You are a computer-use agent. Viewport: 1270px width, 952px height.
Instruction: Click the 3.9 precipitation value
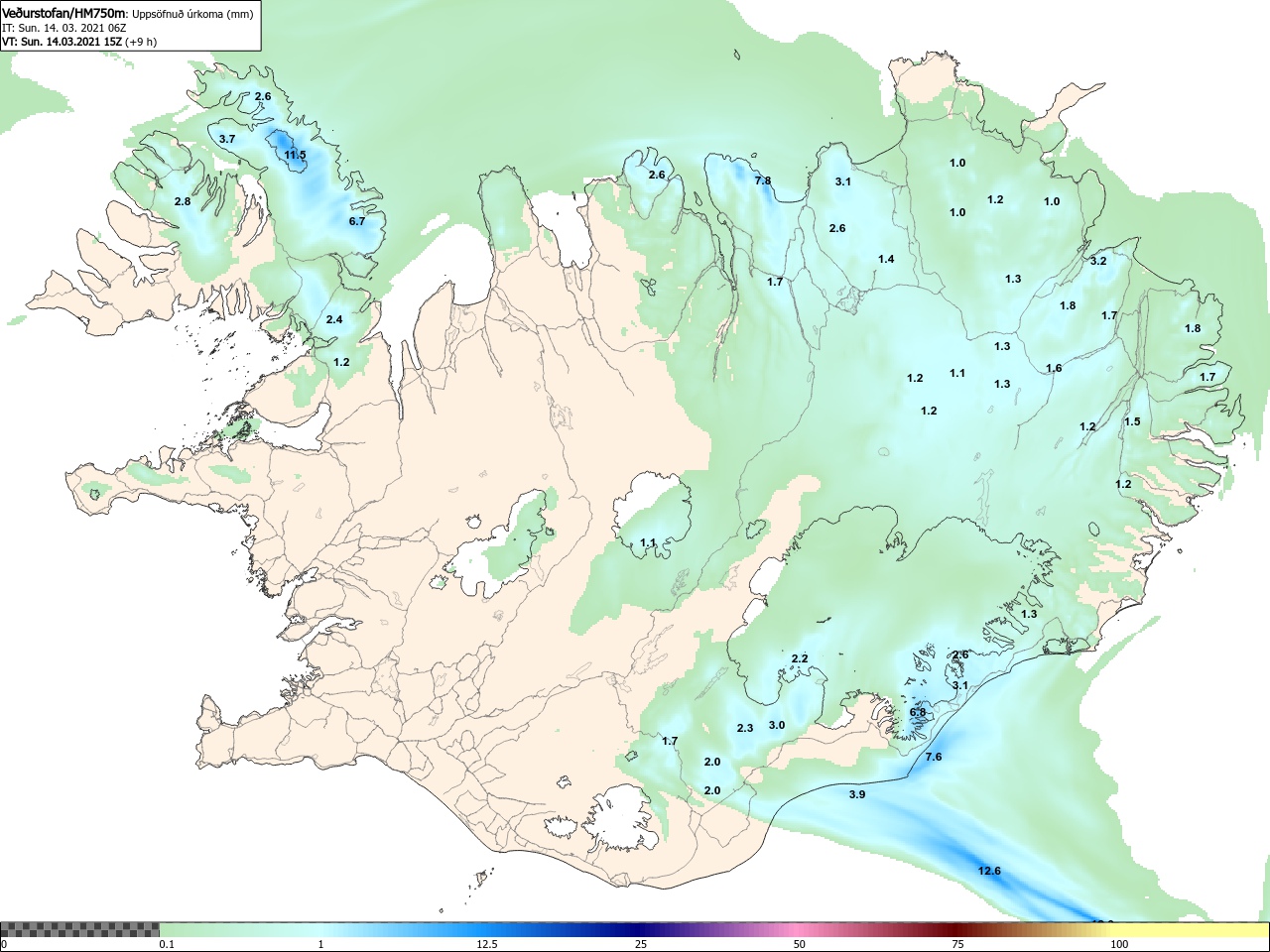pos(857,794)
